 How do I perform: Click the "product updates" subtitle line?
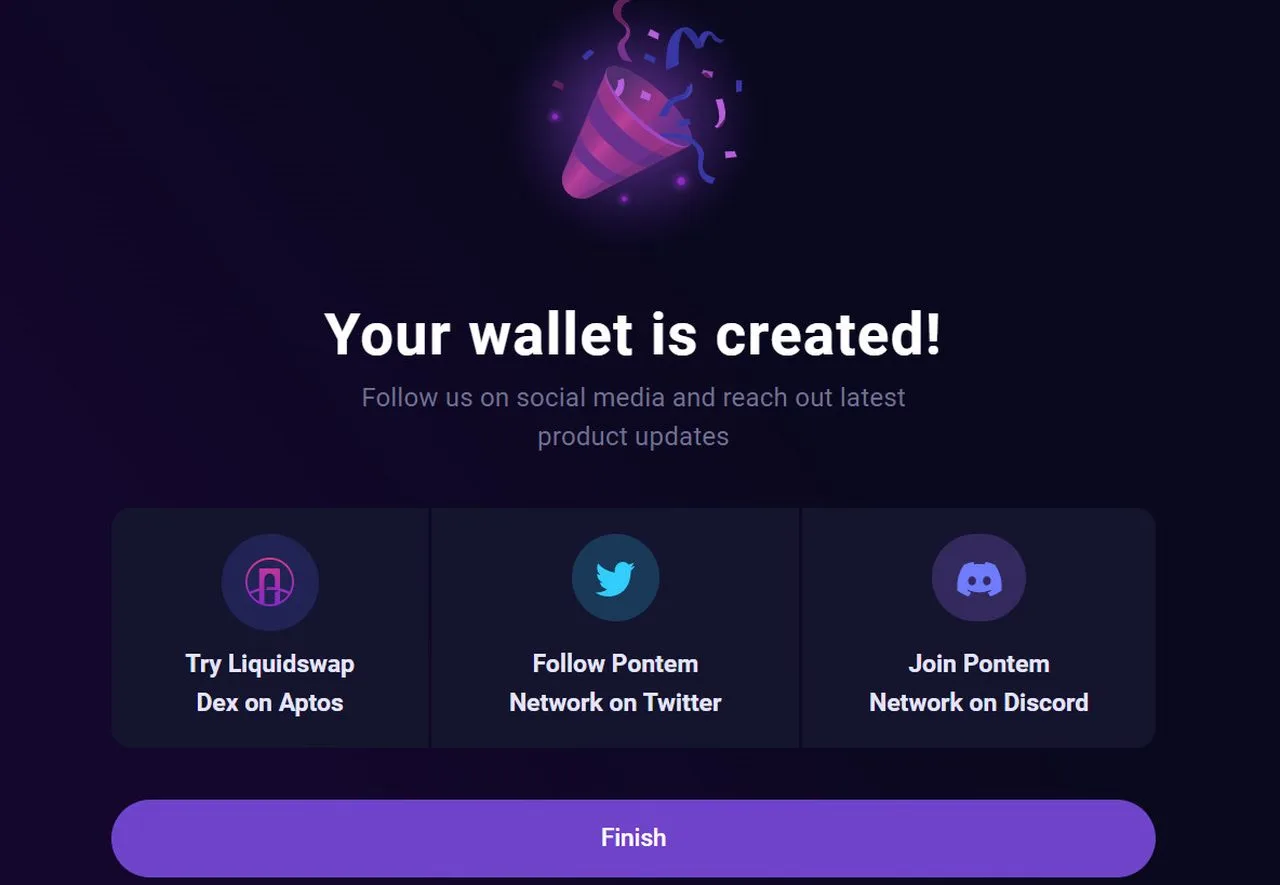(633, 437)
